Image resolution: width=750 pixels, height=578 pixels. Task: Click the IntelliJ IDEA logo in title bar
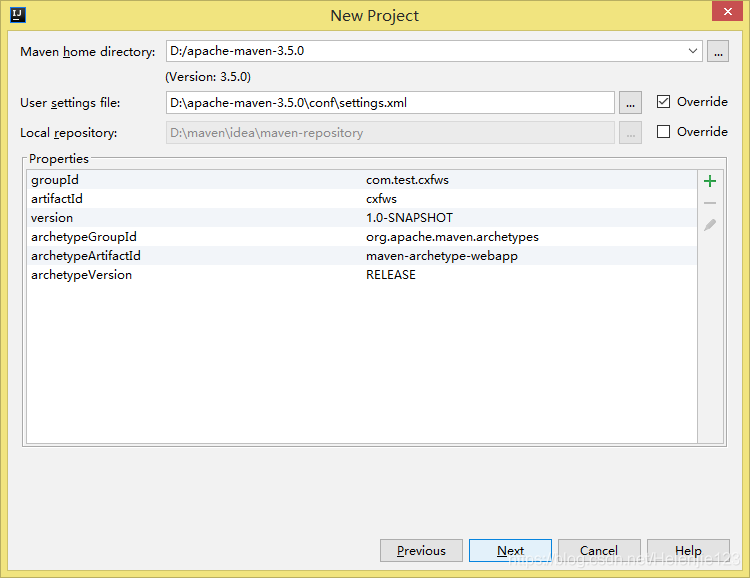(x=18, y=15)
